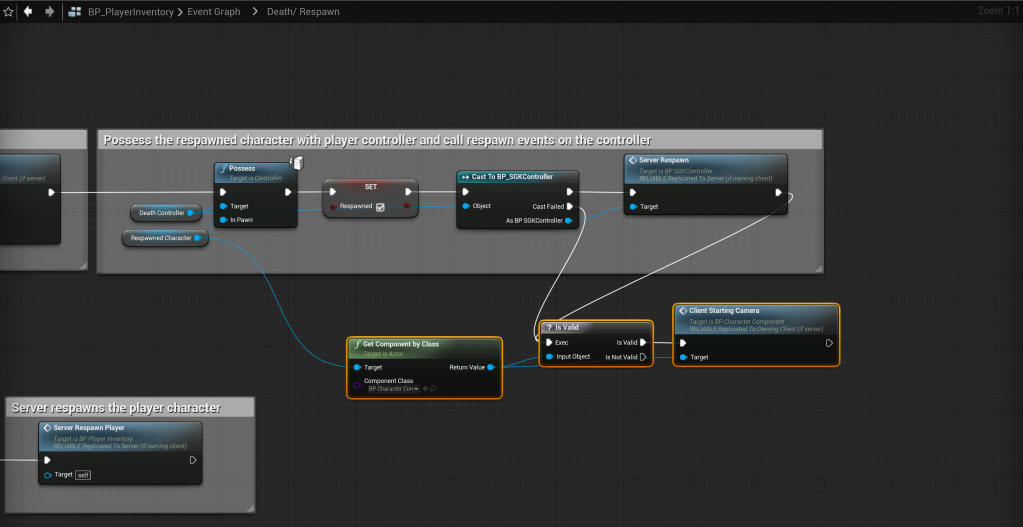1023x527 pixels.
Task: Click the 'Server respawns the player character' comment header
Action: (115, 407)
